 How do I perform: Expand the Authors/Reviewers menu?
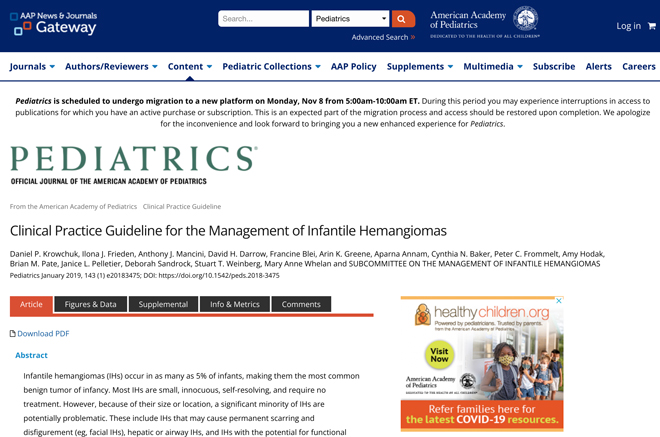[x=111, y=67]
